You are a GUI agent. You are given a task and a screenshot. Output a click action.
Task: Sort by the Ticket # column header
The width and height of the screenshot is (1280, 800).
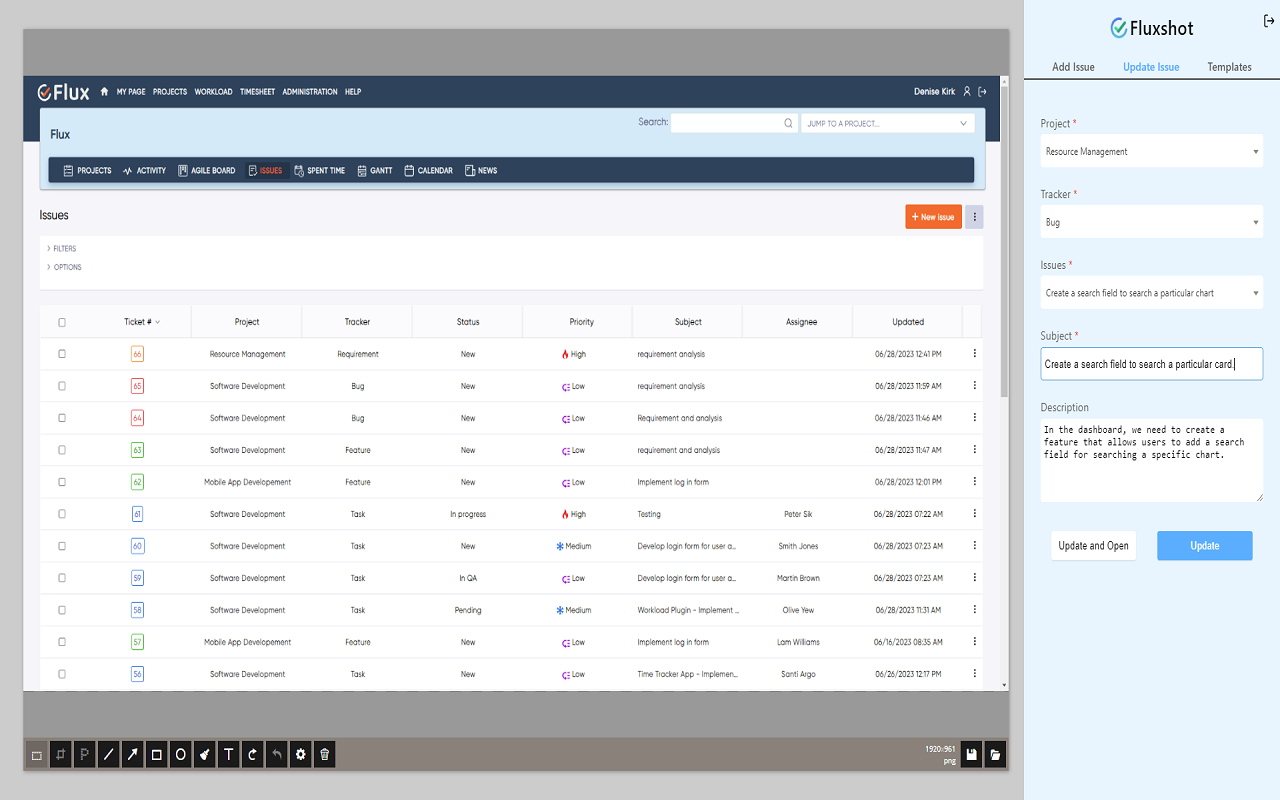pyautogui.click(x=142, y=322)
